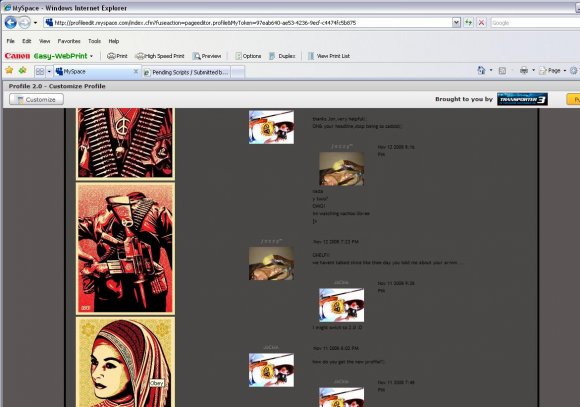
Task: Click the "Brought to you by" text
Action: [x=464, y=99]
